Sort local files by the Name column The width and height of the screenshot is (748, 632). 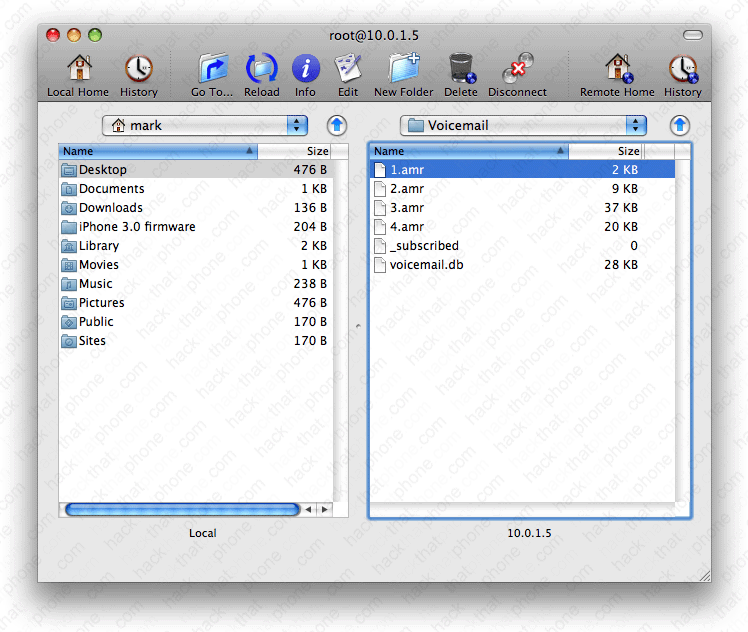(x=157, y=151)
